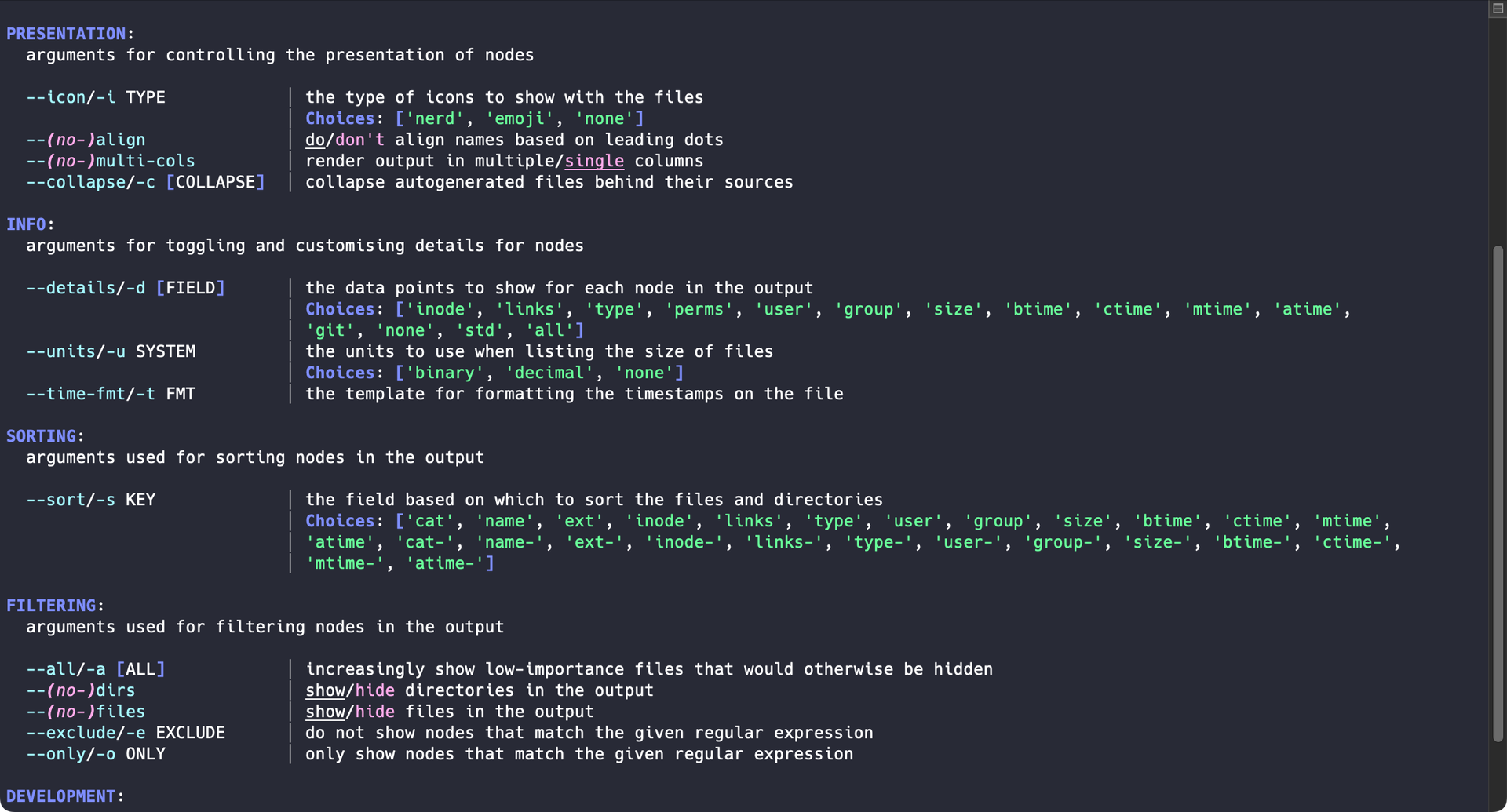The height and width of the screenshot is (812, 1507).
Task: Click the underlined 'show' in dirs description
Action: coord(325,690)
